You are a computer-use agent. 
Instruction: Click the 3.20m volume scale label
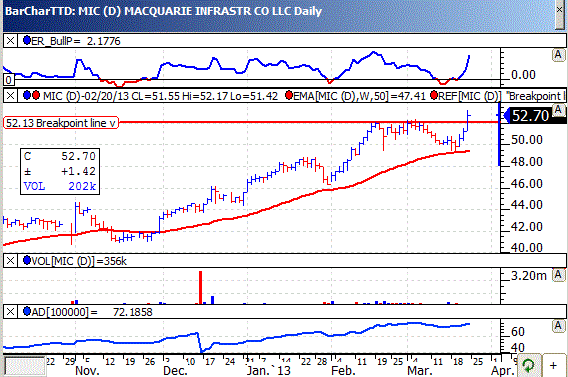pos(528,276)
